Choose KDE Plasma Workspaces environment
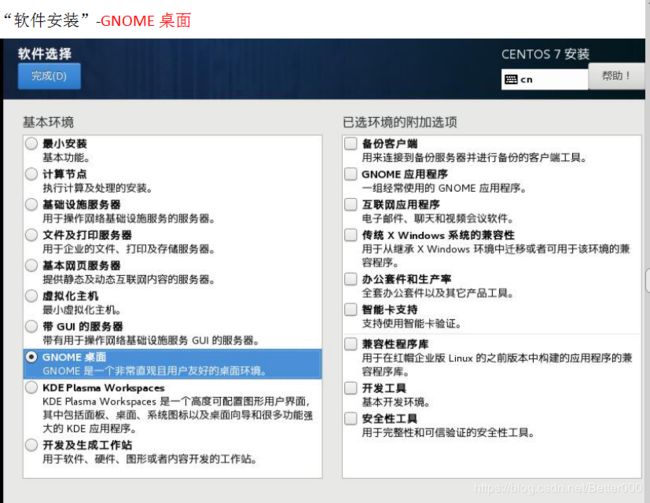 pos(32,388)
